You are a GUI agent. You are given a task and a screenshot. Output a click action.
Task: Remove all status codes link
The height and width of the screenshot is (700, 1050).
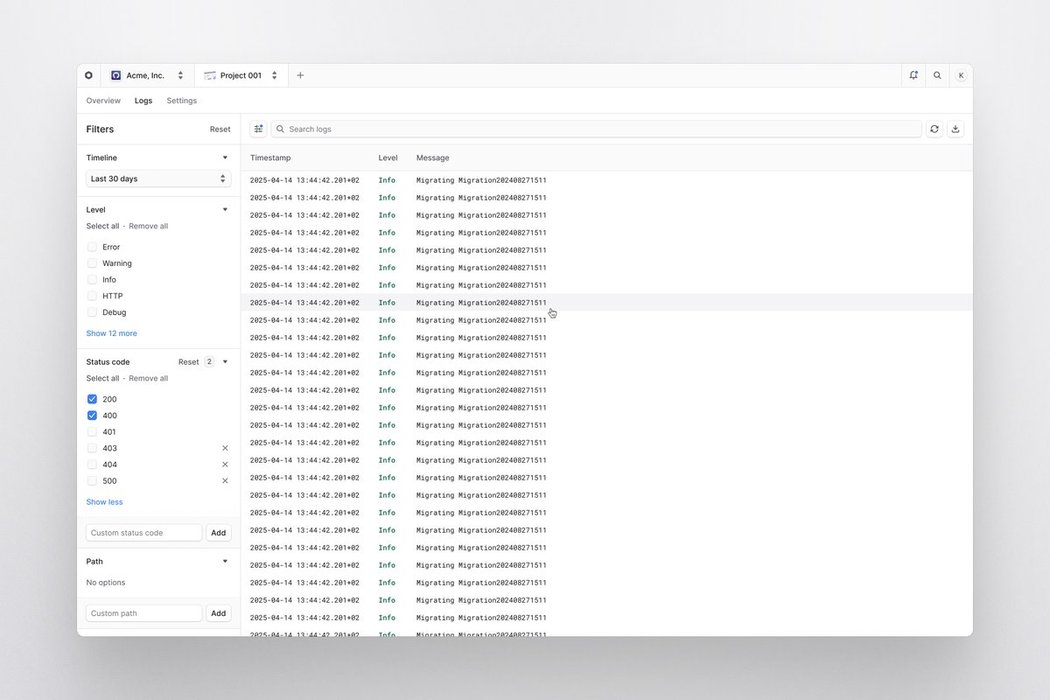pyautogui.click(x=148, y=378)
